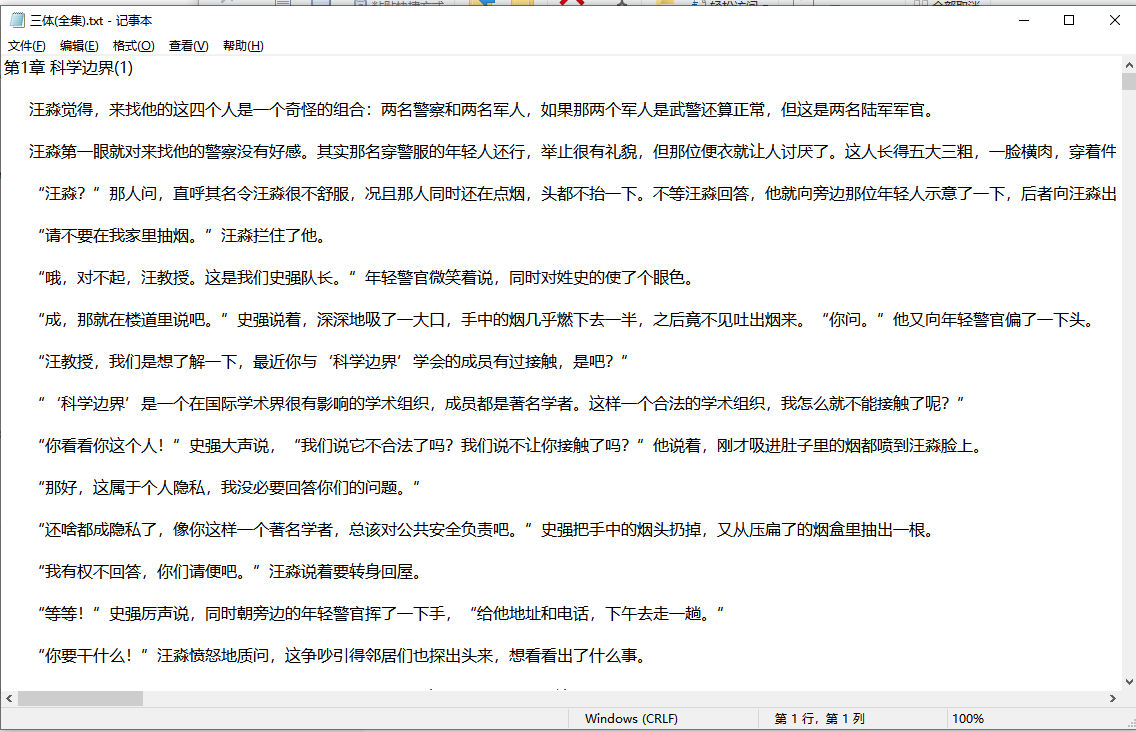This screenshot has width=1136, height=732.
Task: Click the line starting '科学边界'是一个在国际学术界
Action: click(x=501, y=404)
